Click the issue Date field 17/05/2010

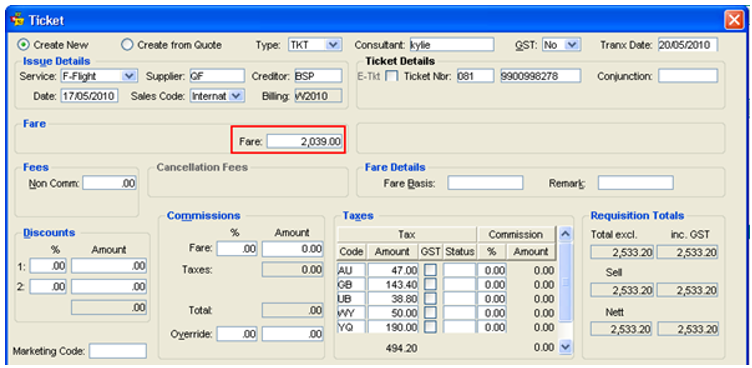click(x=89, y=96)
